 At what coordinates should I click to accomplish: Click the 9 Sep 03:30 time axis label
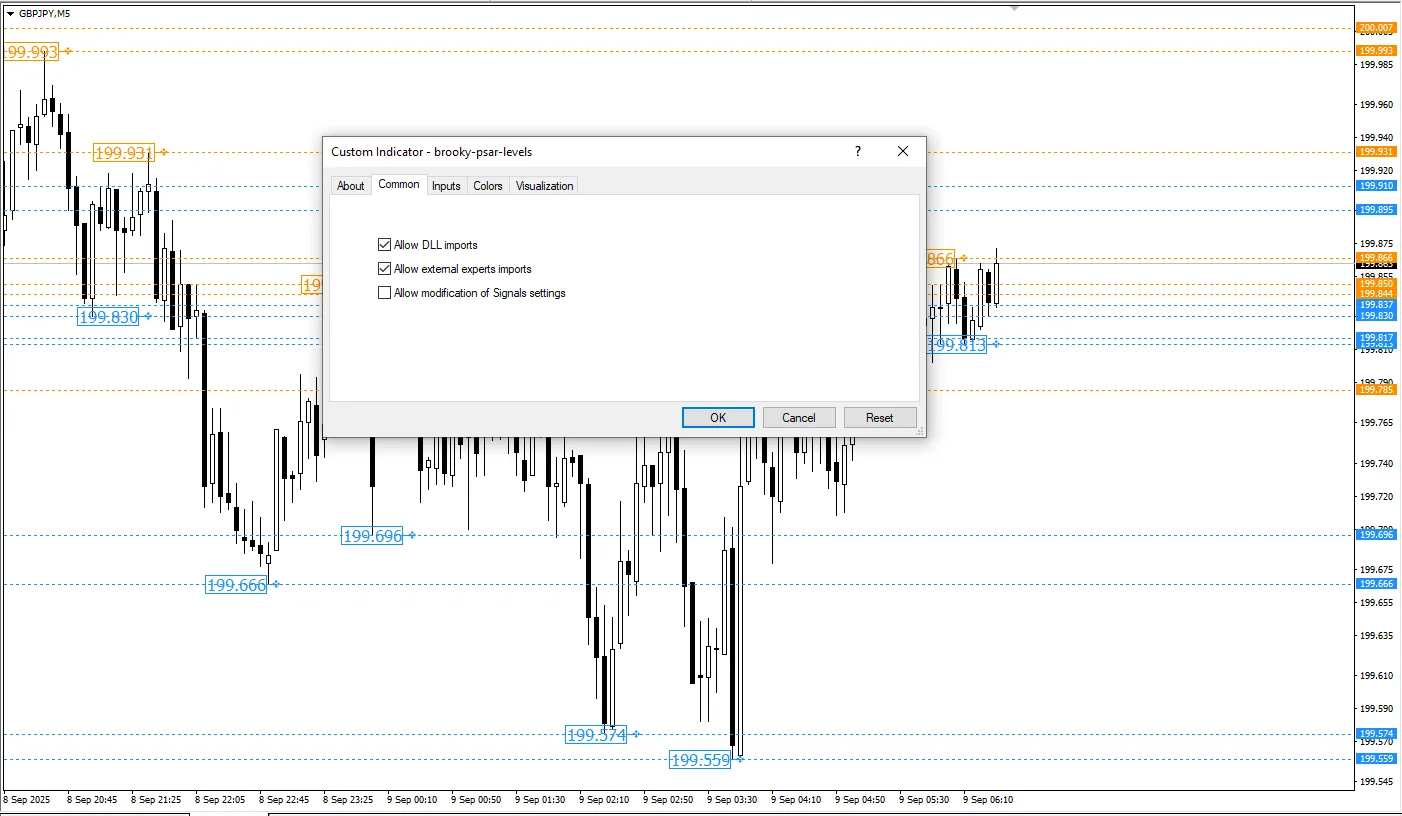732,800
